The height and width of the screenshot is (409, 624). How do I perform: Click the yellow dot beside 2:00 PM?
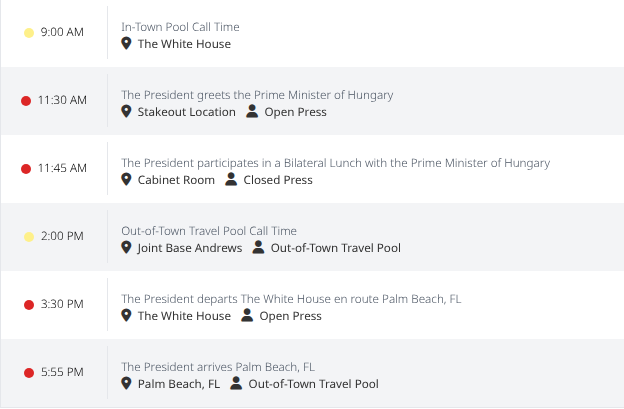(29, 236)
